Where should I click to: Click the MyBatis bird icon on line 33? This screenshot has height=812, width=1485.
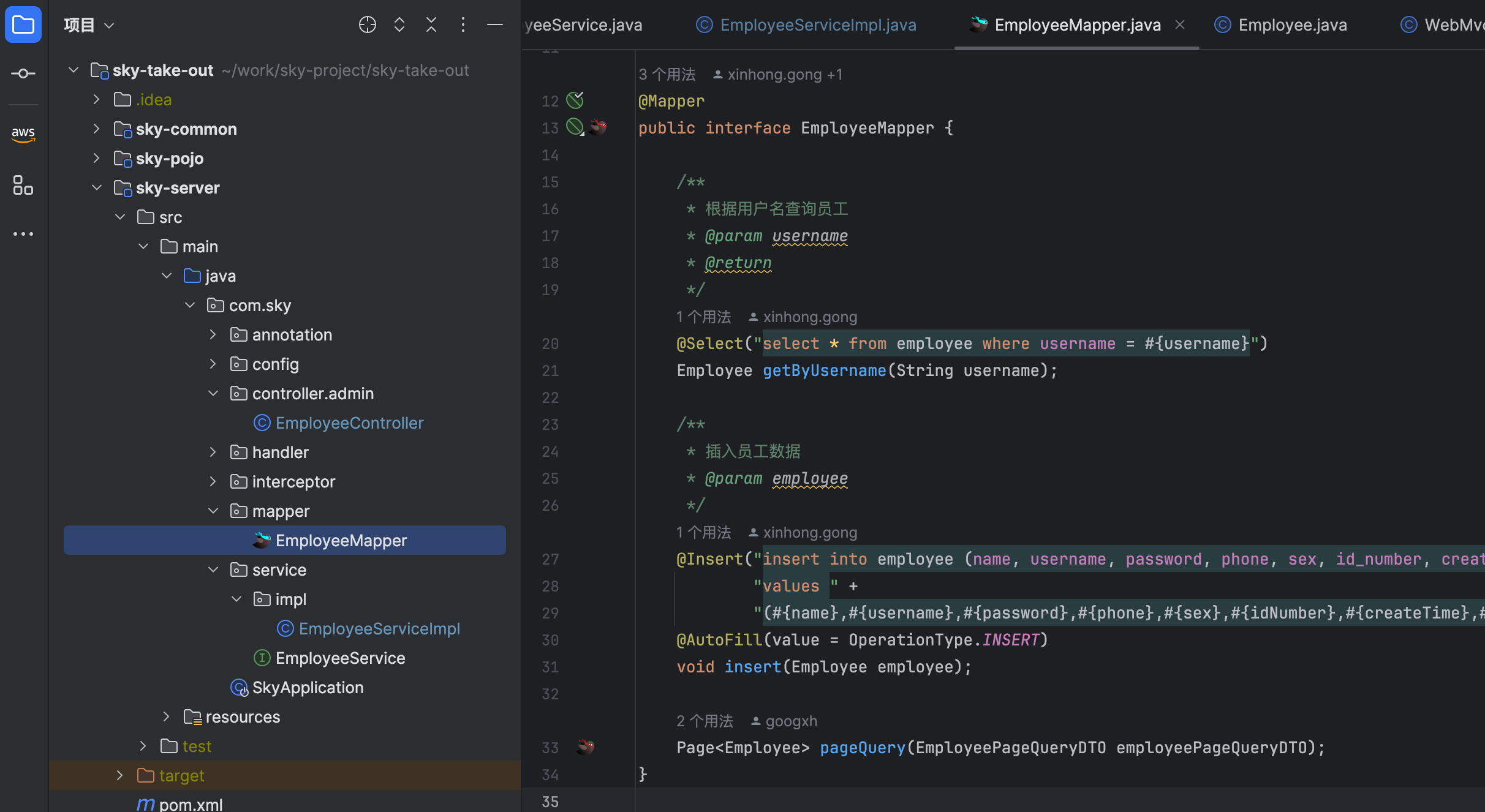(586, 746)
